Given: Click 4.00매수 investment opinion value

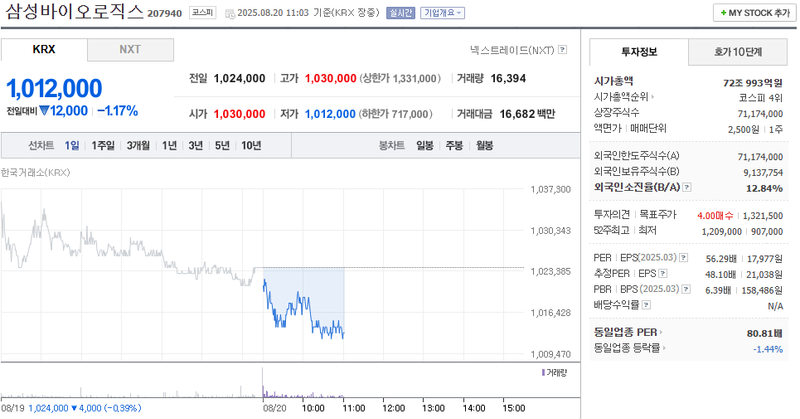Looking at the screenshot, I should click(x=715, y=216).
